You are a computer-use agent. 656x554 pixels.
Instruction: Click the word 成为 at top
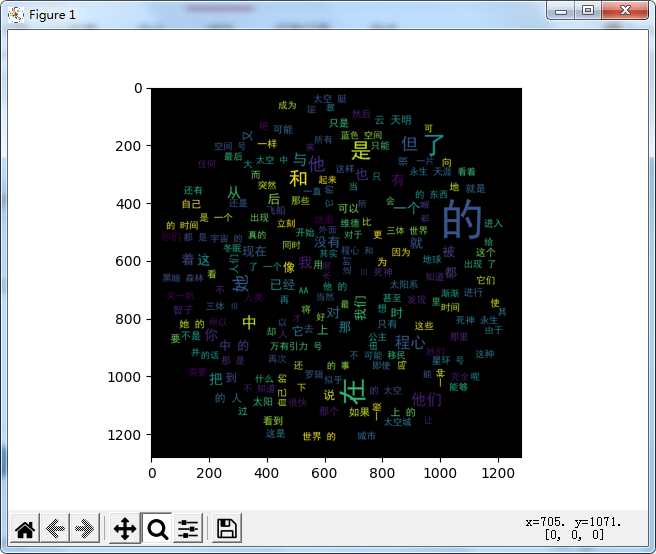pos(287,105)
